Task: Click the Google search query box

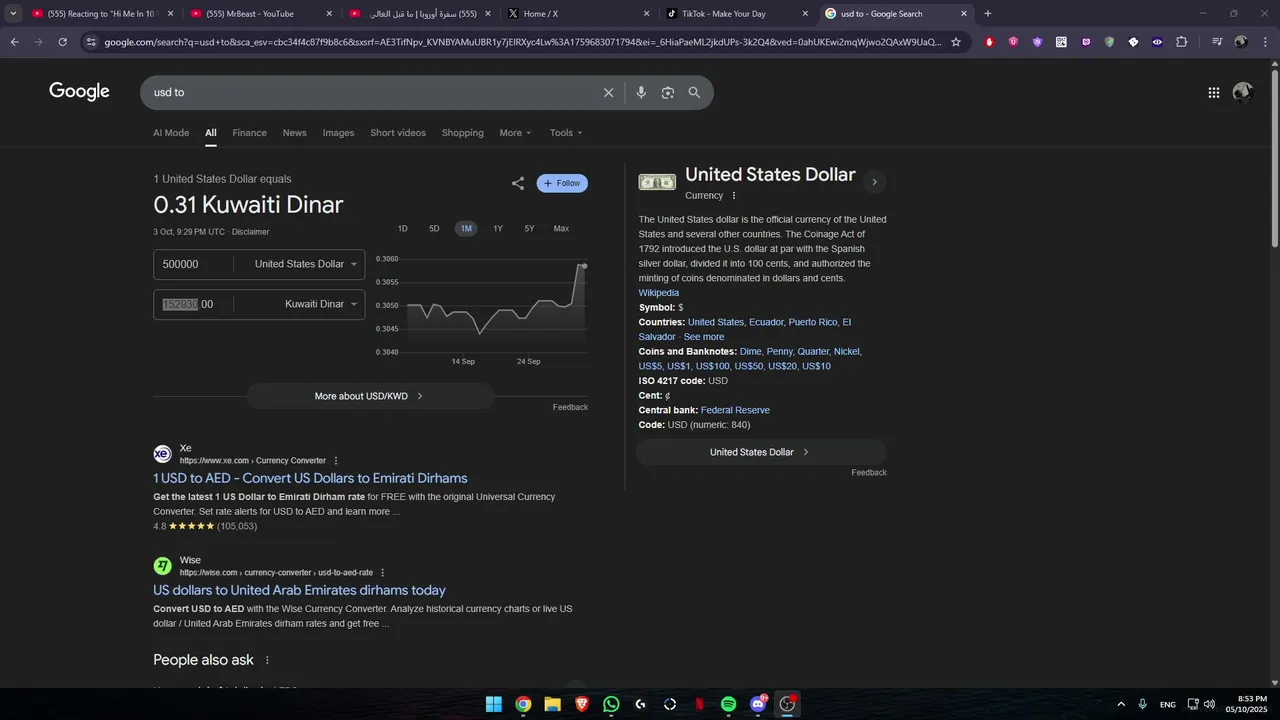Action: tap(370, 92)
